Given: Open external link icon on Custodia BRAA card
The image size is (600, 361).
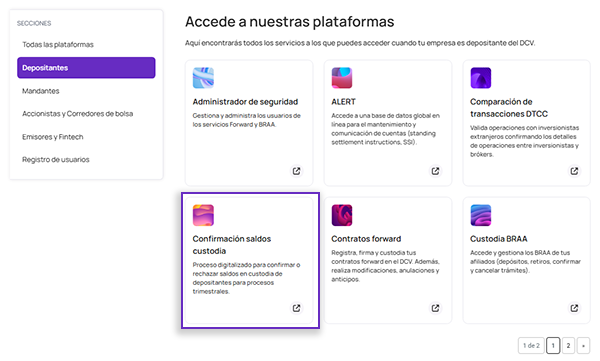Looking at the screenshot, I should [574, 308].
